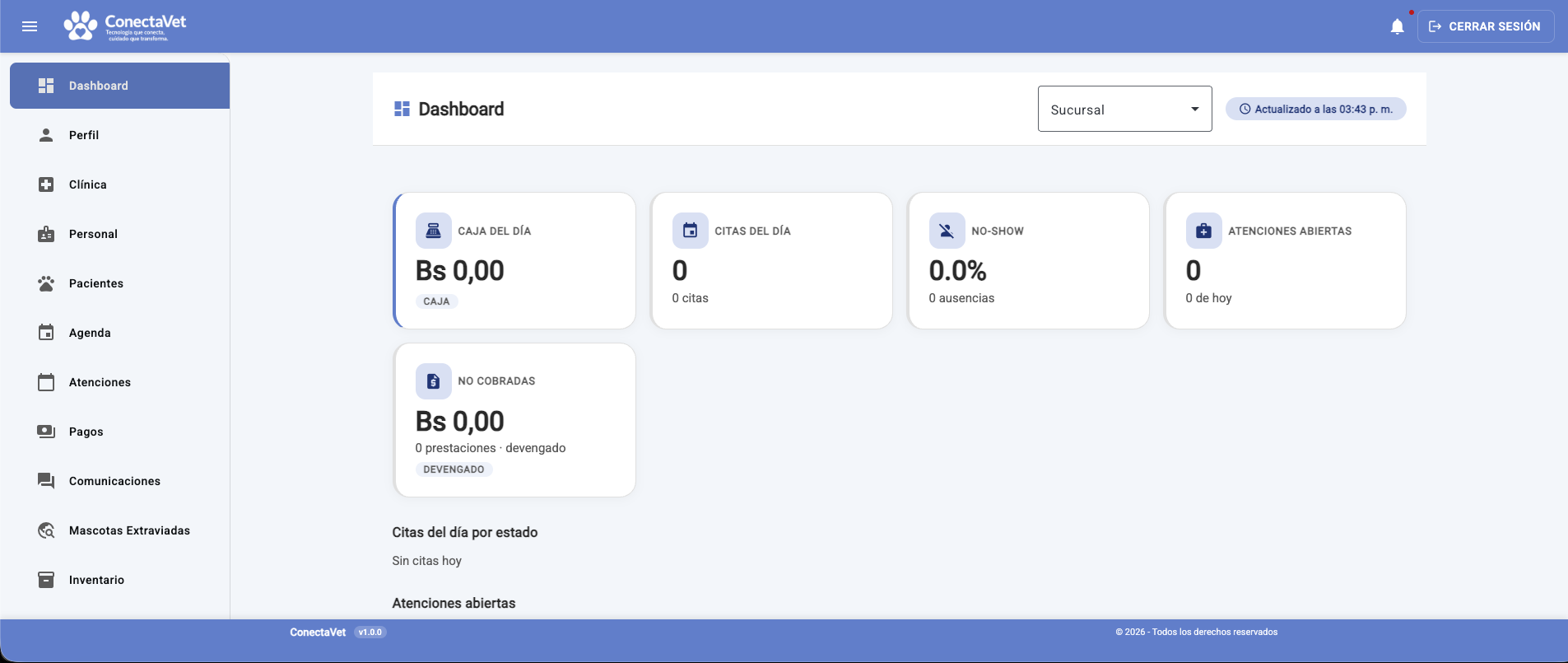Click the '0 citas' text
Screen dimensions: 1568x663
point(690,298)
